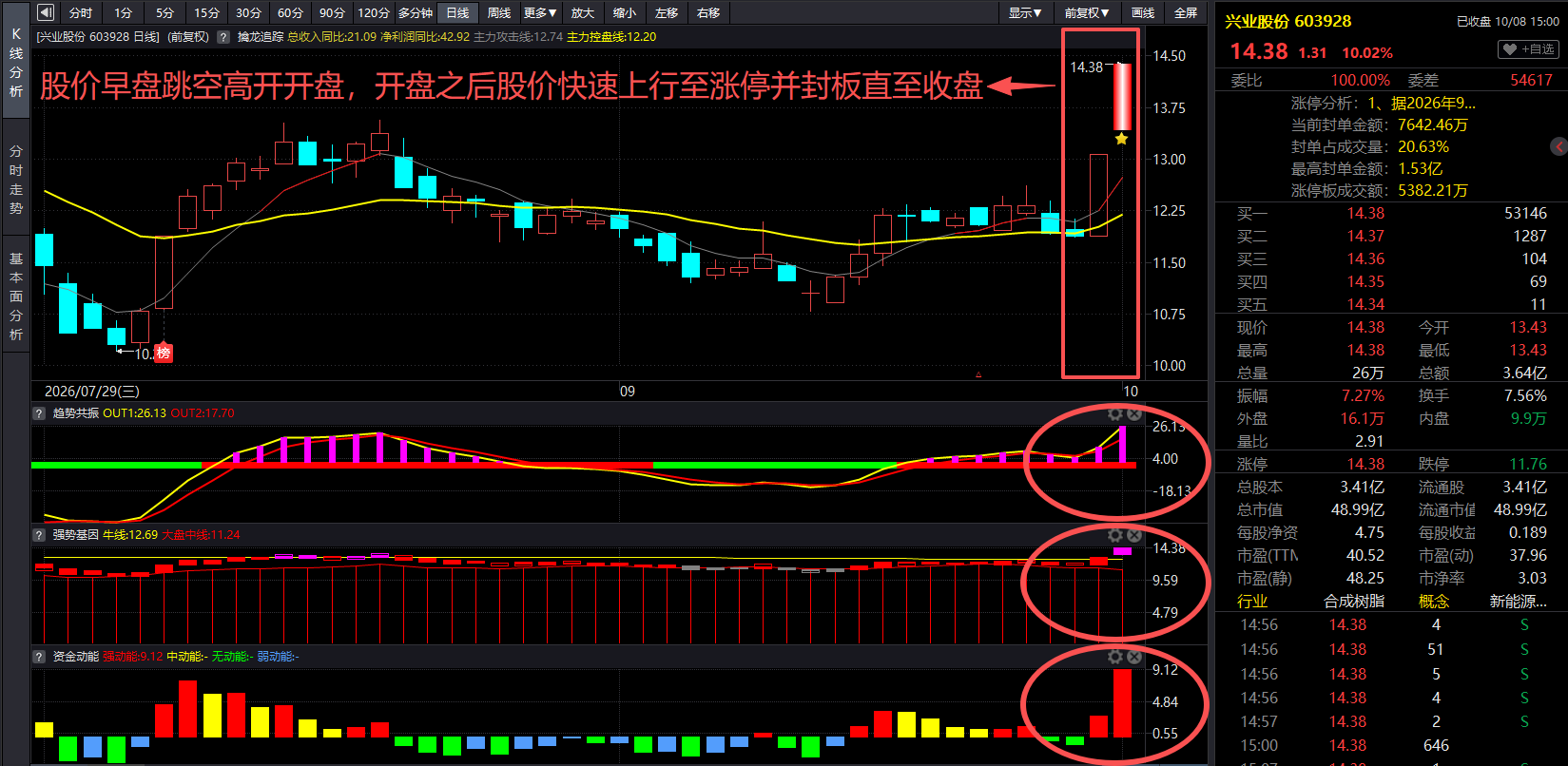This screenshot has width=1568, height=766.
Task: Open the 前复权 adjustment dropdown
Action: point(1086,12)
